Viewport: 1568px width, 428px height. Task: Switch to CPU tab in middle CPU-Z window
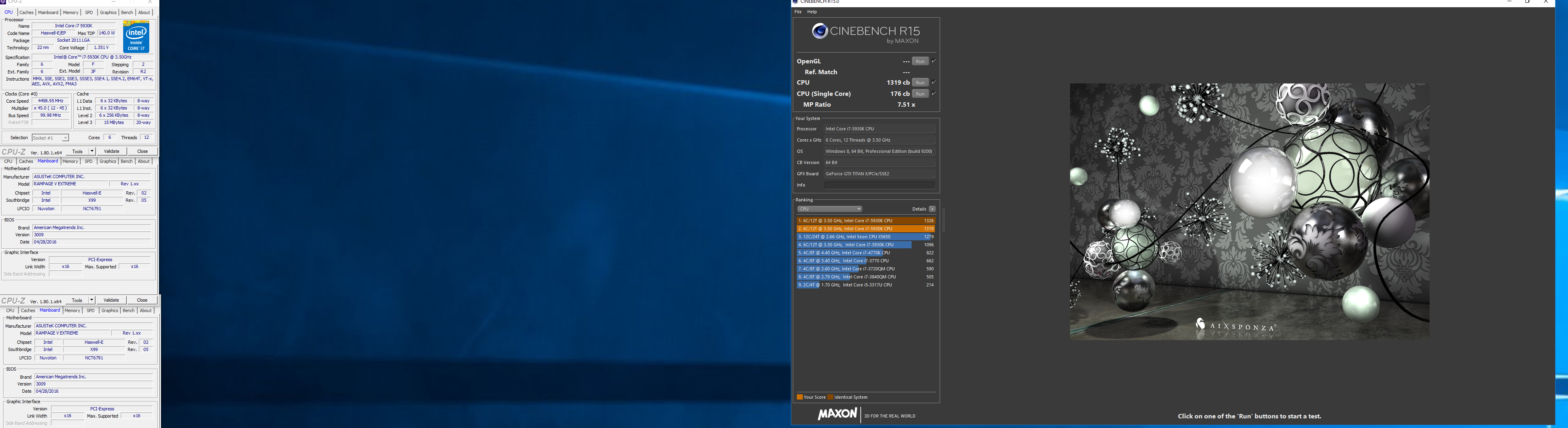(8, 161)
